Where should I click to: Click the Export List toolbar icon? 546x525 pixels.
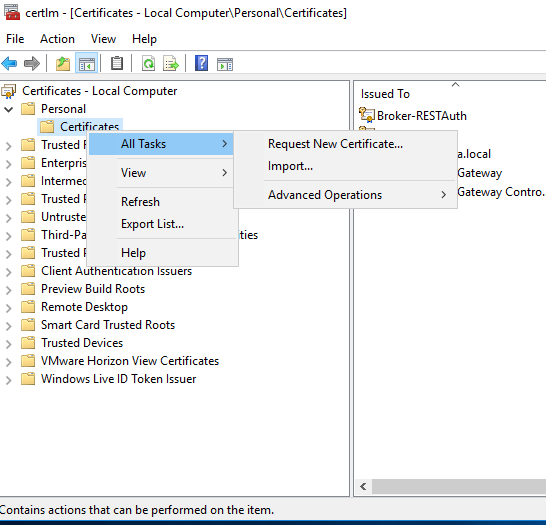tap(171, 64)
